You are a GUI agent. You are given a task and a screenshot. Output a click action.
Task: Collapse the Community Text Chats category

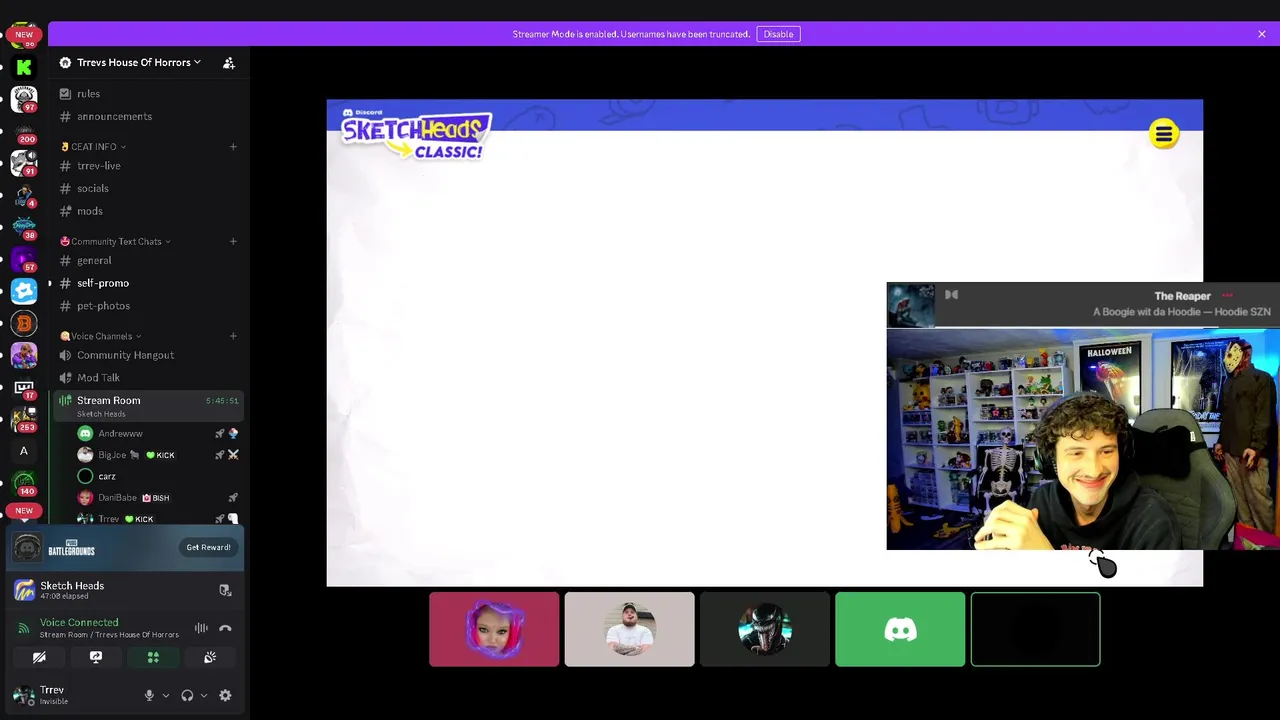(115, 242)
